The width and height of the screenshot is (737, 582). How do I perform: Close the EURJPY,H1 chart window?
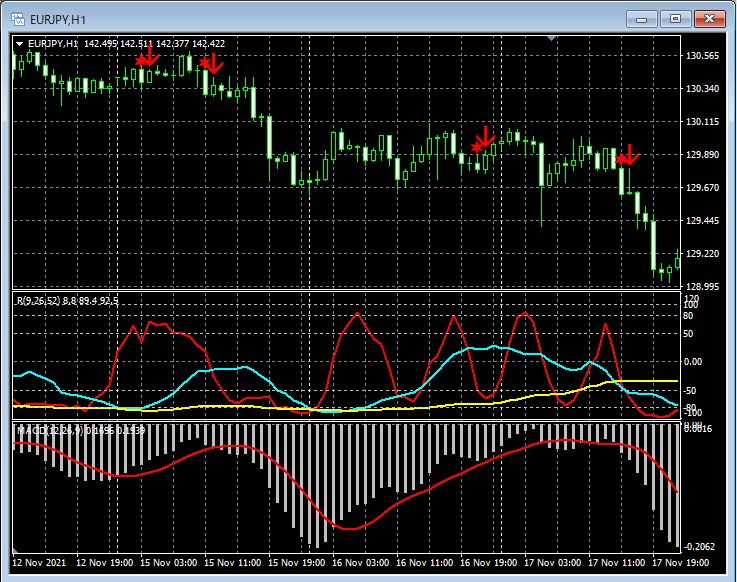[x=711, y=19]
